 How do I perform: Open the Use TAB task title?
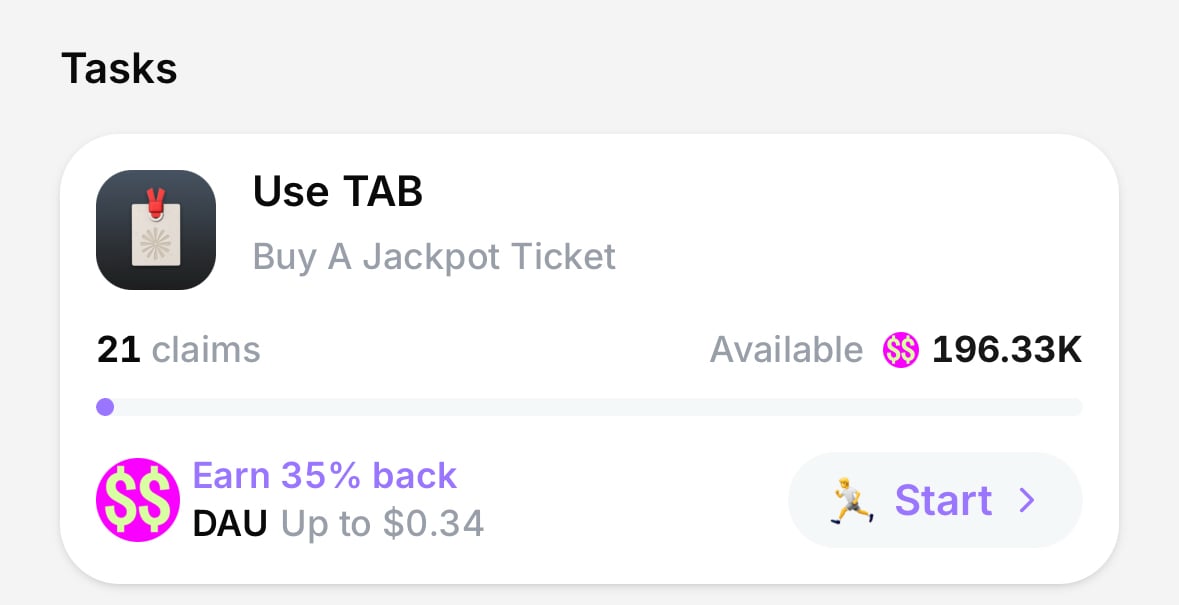point(338,192)
